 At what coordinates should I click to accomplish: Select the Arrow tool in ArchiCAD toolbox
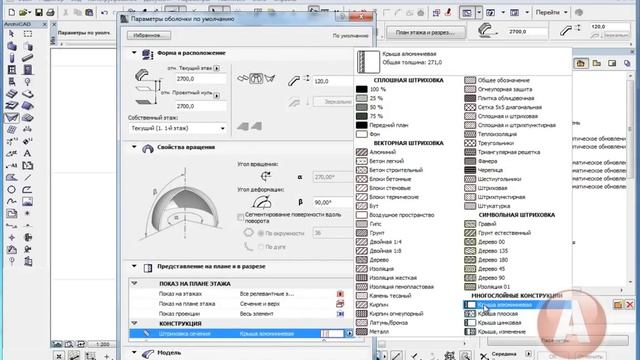tap(11, 34)
